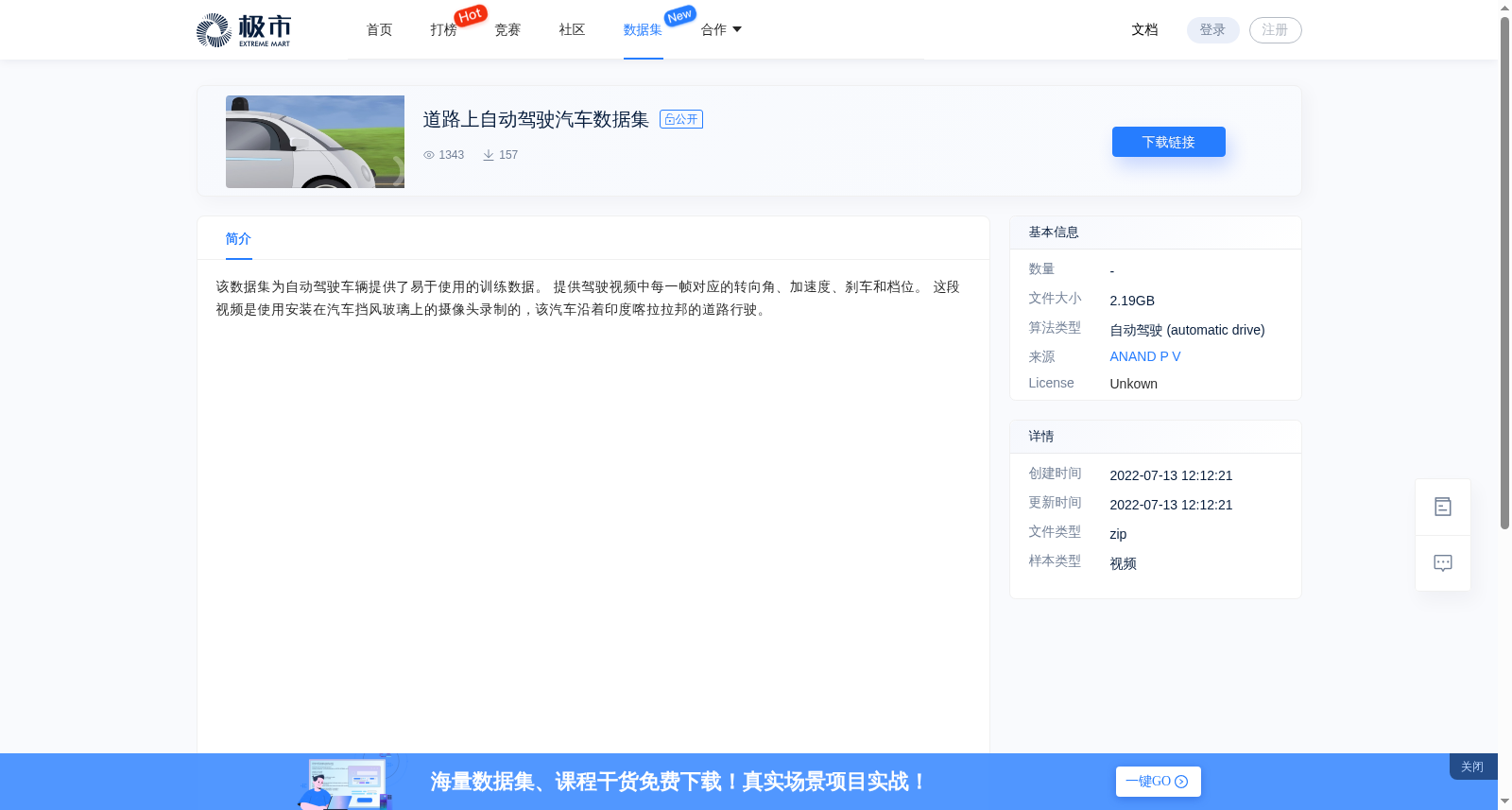Click the dataset description paragraph

coord(588,298)
